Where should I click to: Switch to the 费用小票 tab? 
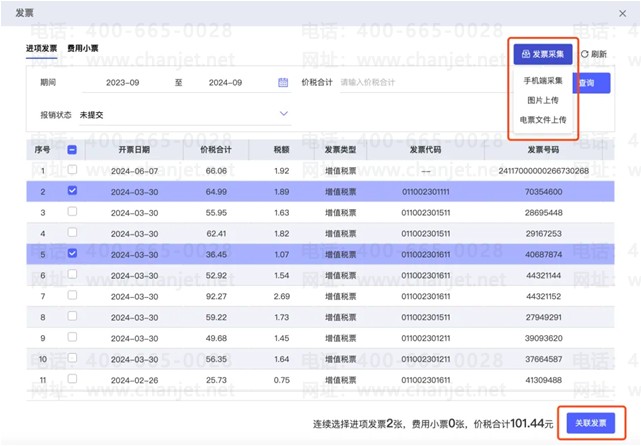(82, 48)
